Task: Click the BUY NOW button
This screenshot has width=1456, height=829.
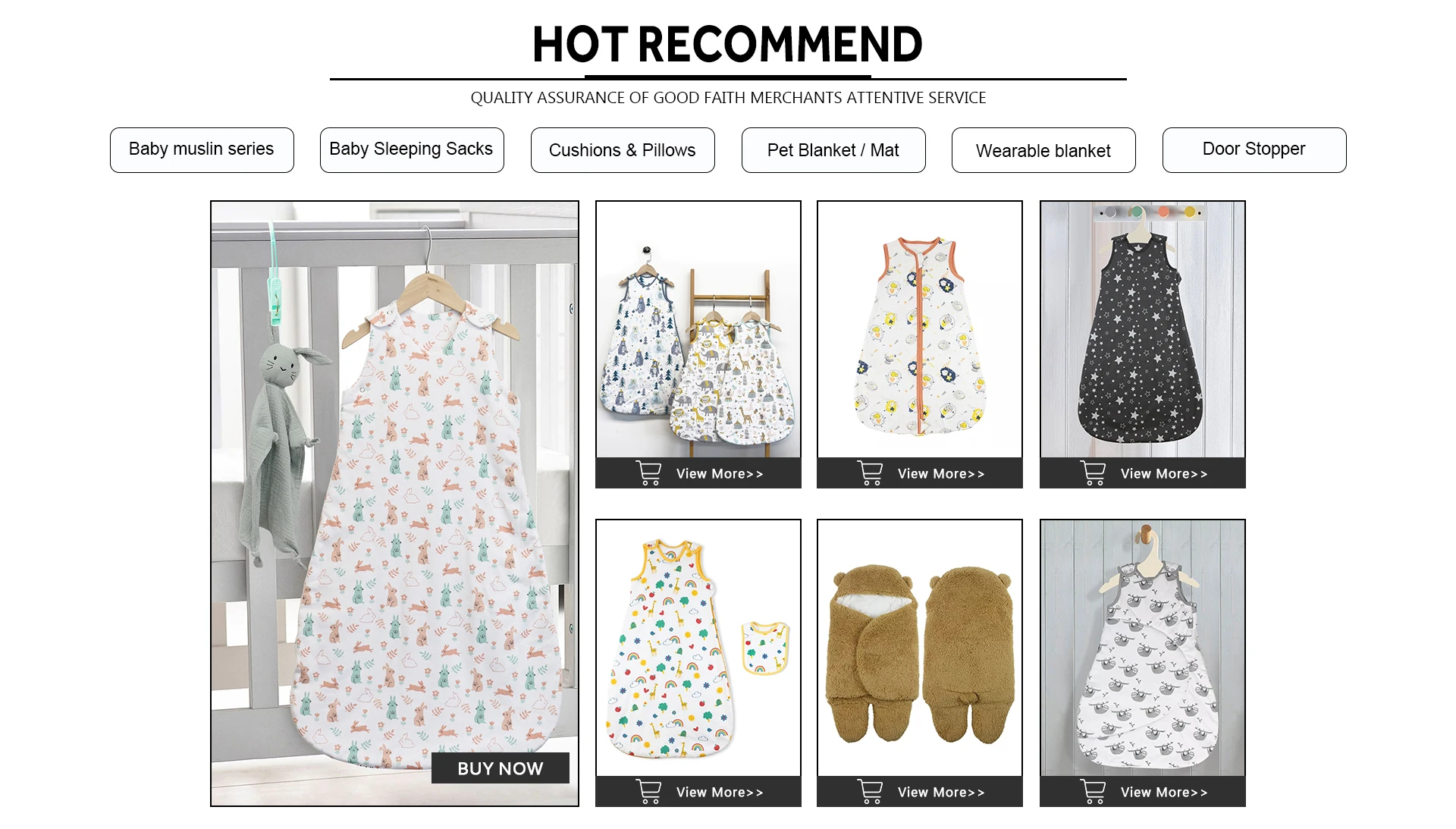Action: [x=500, y=768]
